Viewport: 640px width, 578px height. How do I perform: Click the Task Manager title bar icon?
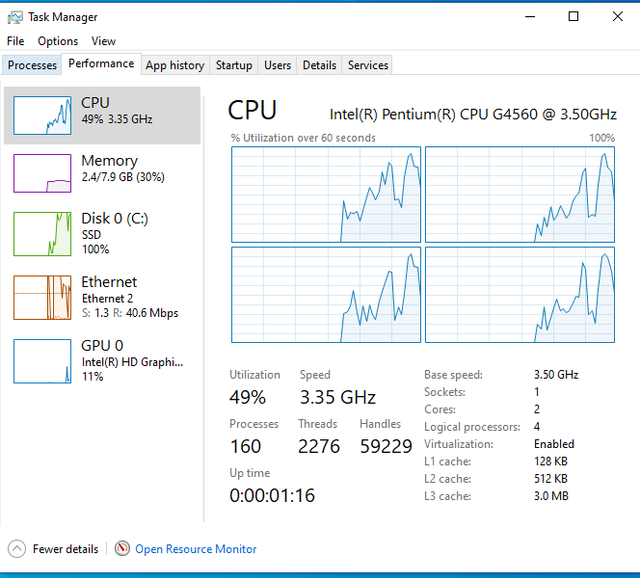[15, 17]
